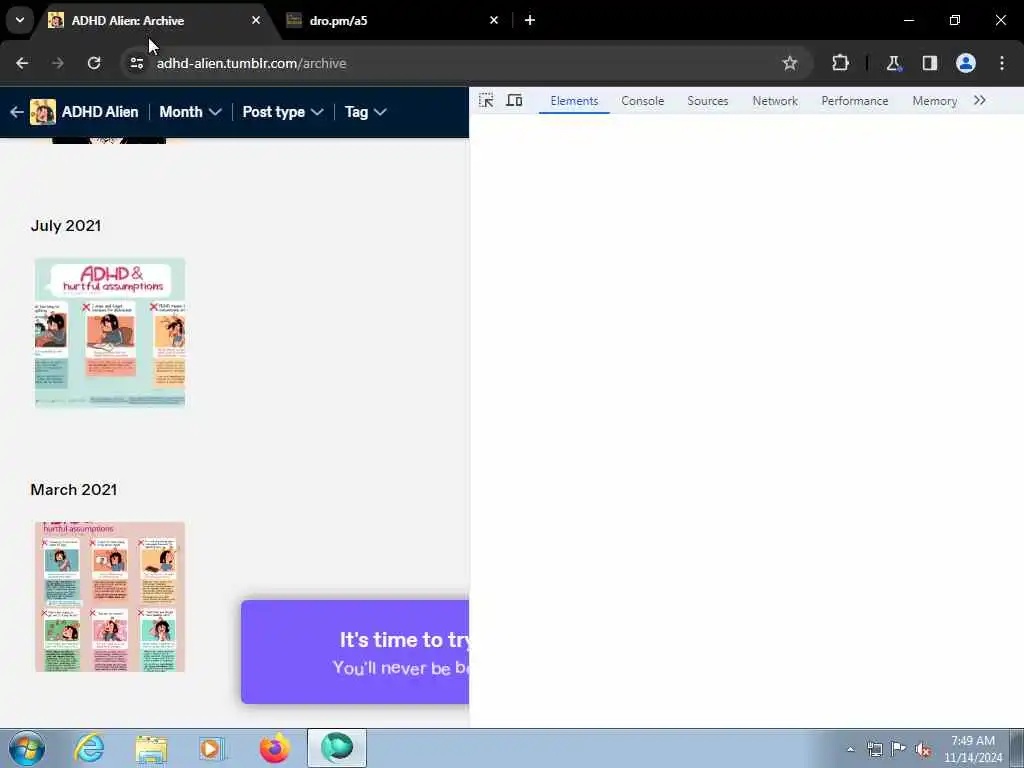This screenshot has width=1024, height=768.
Task: Click the muted volume tray icon
Action: click(x=923, y=749)
